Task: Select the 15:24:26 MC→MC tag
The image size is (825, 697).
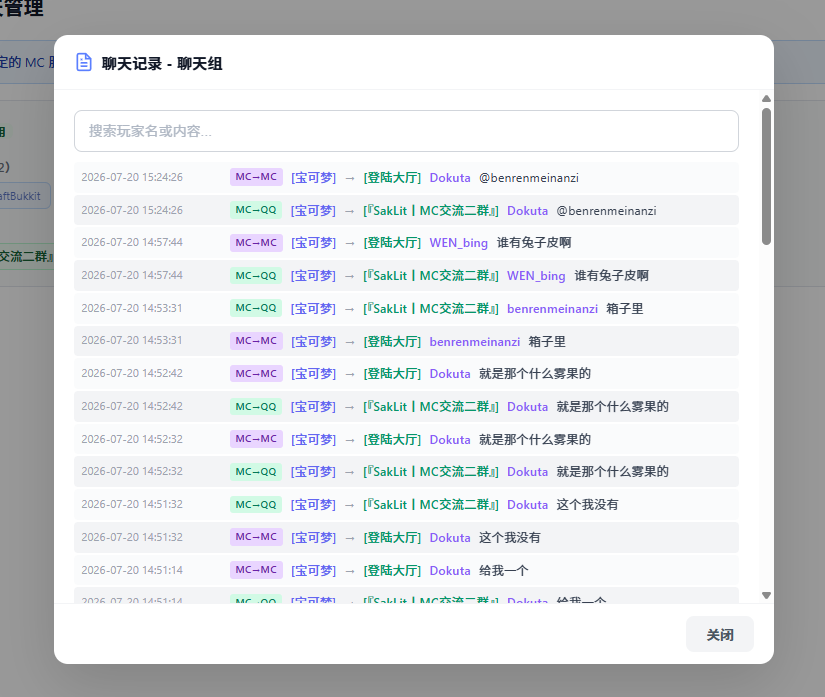Action: 256,177
